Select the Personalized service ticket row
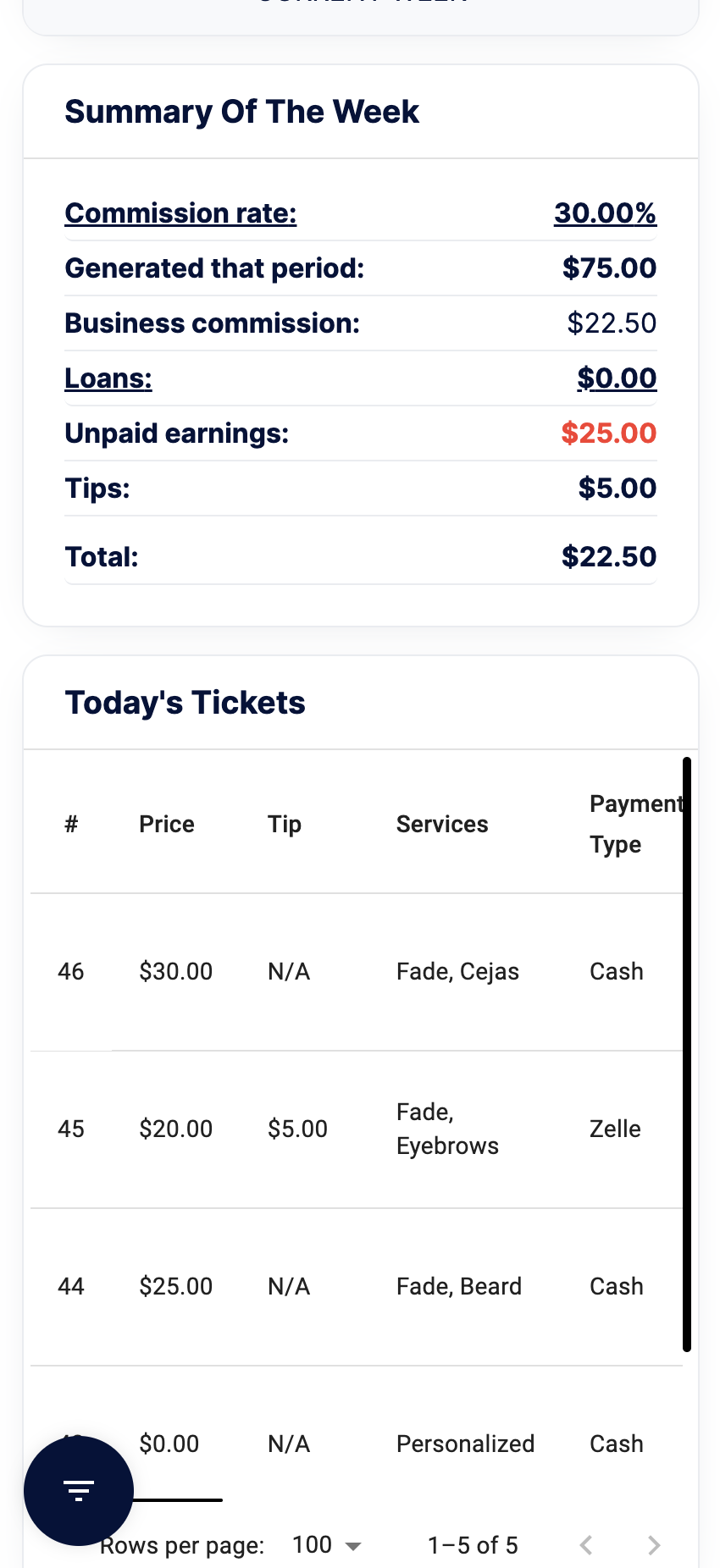This screenshot has height=1568, width=720. (x=357, y=1444)
